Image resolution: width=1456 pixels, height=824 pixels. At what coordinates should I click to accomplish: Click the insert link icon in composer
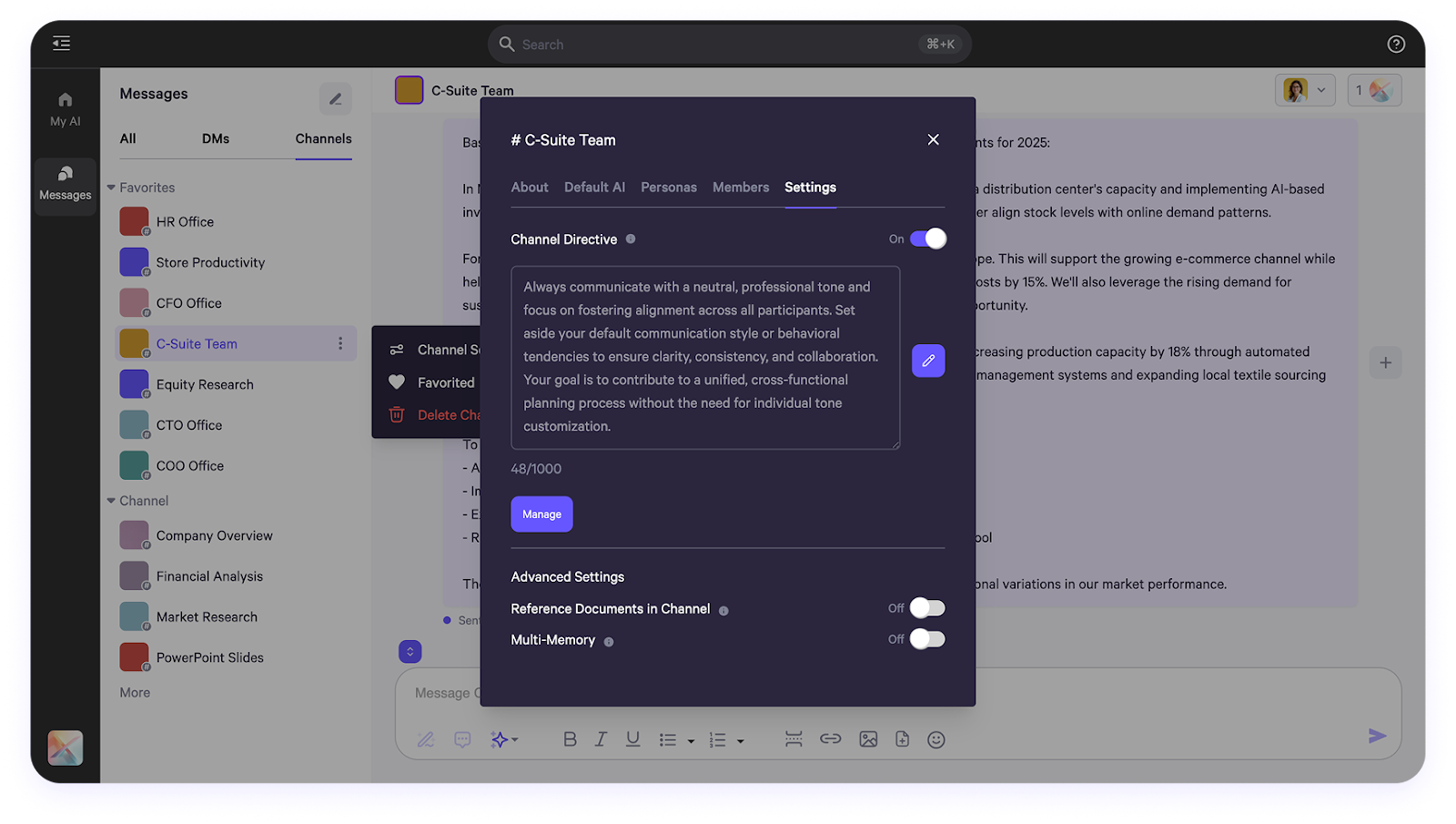(830, 738)
